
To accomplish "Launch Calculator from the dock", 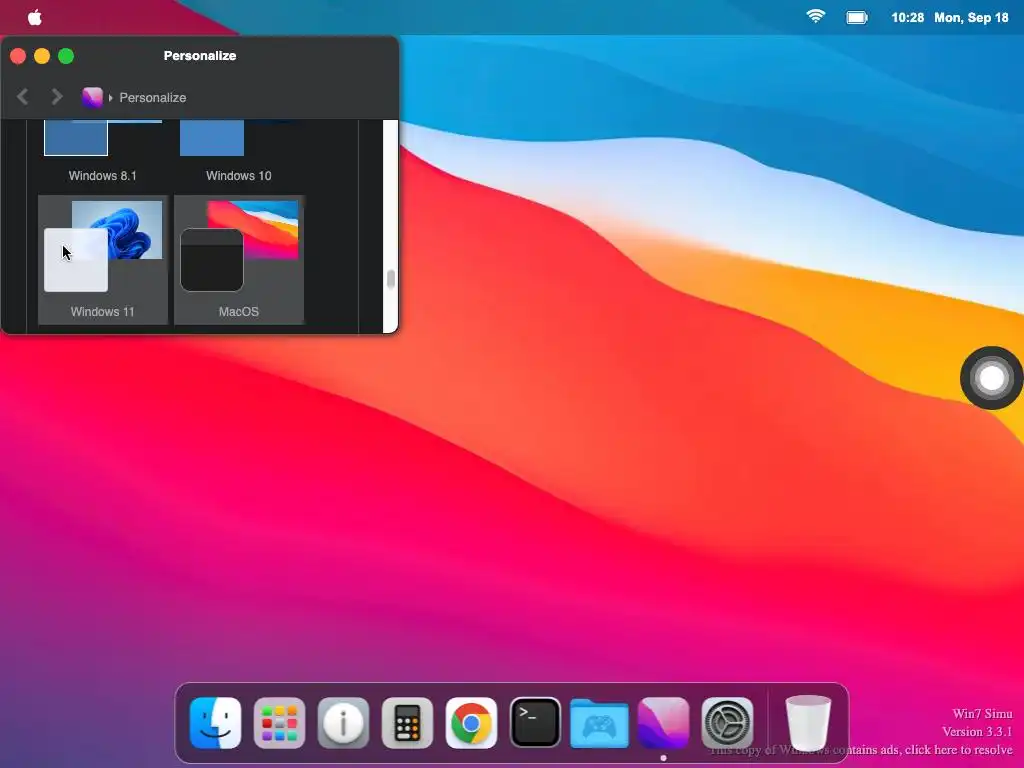I will click(407, 723).
